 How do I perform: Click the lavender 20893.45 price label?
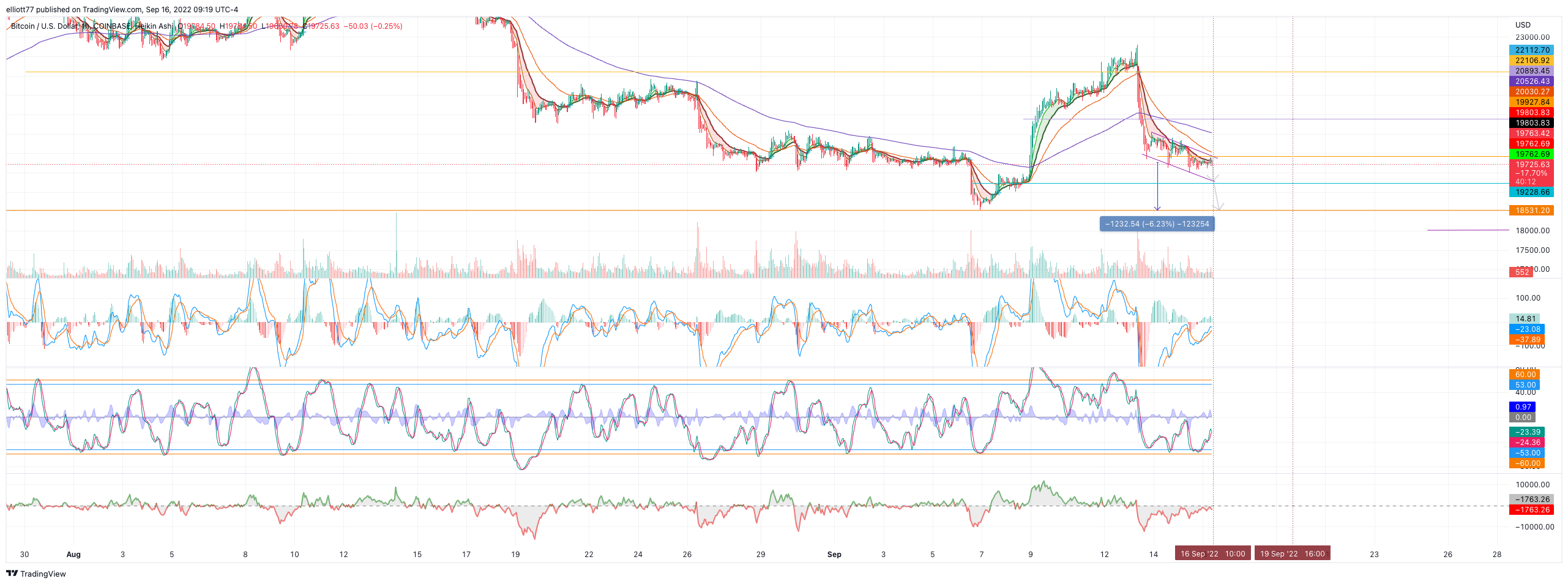[x=1531, y=71]
